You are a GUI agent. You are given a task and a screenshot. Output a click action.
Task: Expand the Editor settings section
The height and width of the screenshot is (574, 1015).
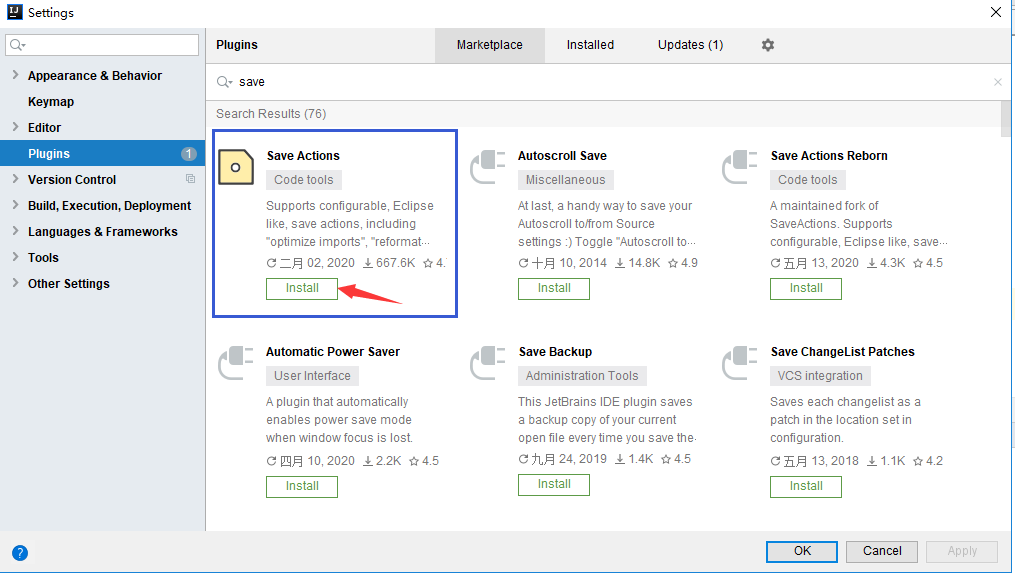click(x=16, y=127)
